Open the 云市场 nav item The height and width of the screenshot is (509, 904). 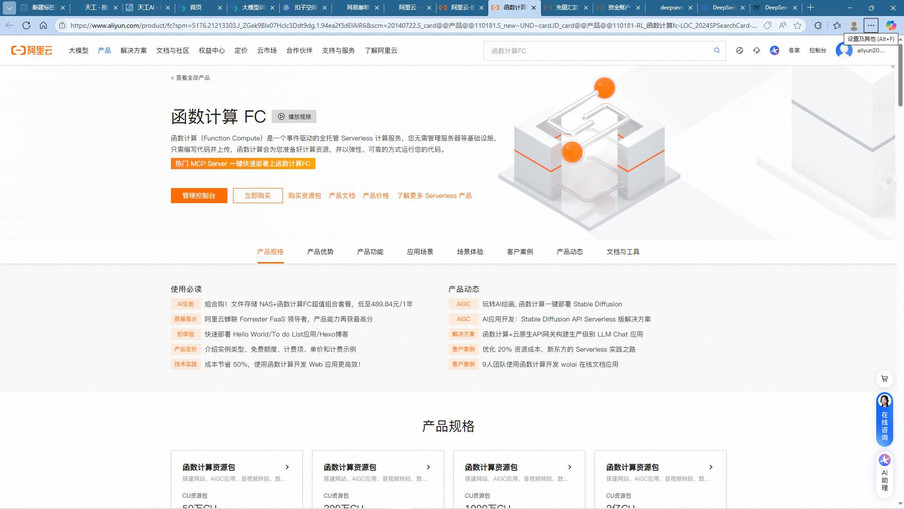click(x=267, y=51)
